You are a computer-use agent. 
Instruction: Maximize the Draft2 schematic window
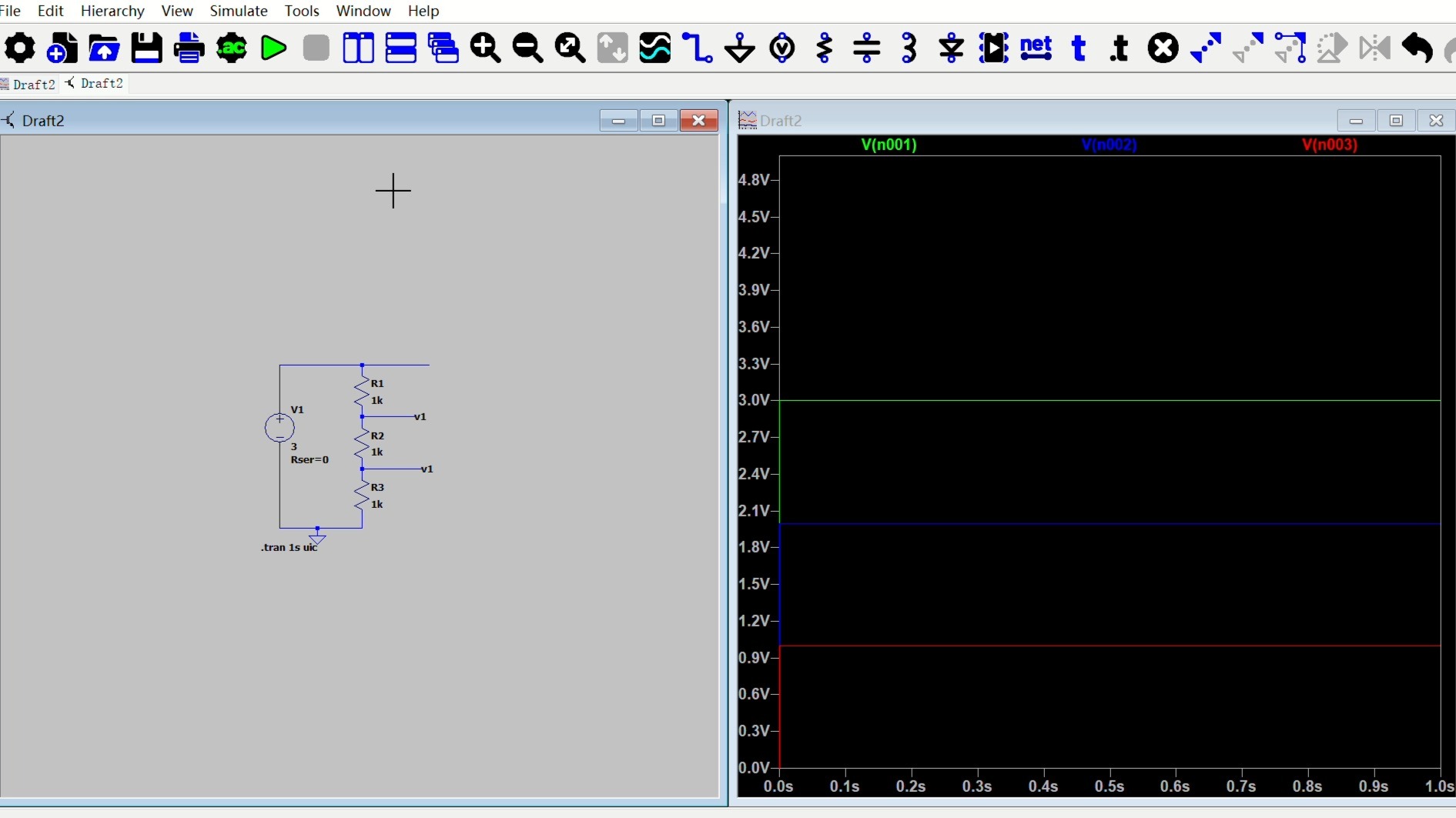[x=658, y=121]
